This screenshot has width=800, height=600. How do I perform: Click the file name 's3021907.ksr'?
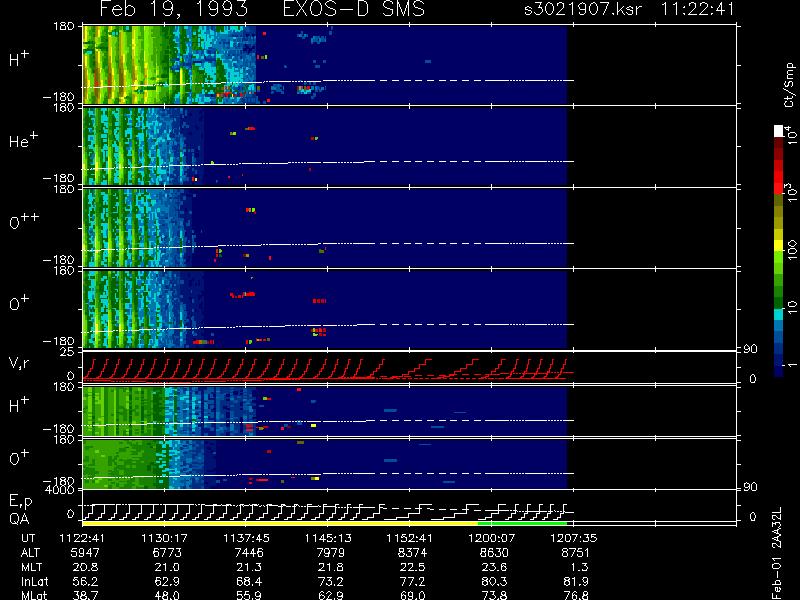[x=583, y=9]
